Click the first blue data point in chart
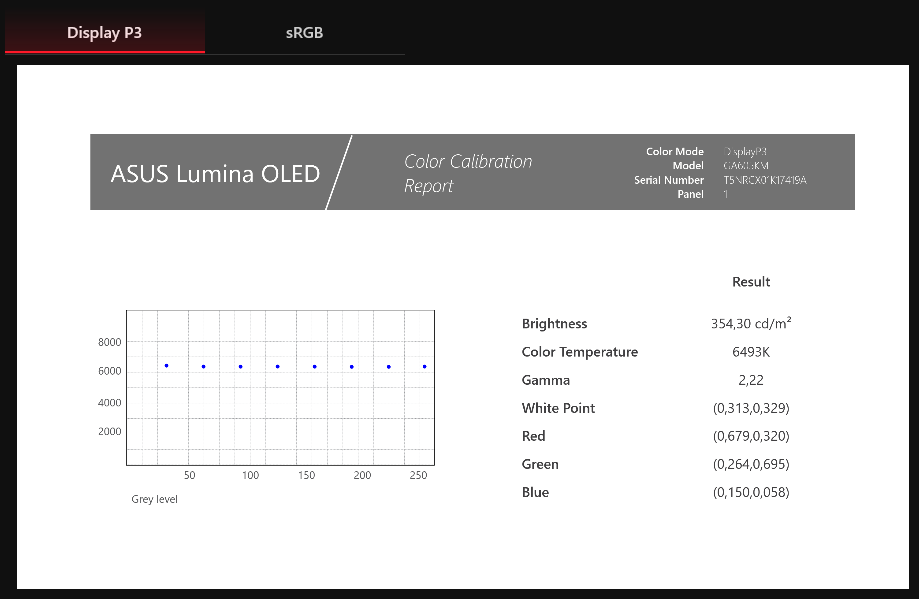This screenshot has height=599, width=919. click(x=166, y=366)
